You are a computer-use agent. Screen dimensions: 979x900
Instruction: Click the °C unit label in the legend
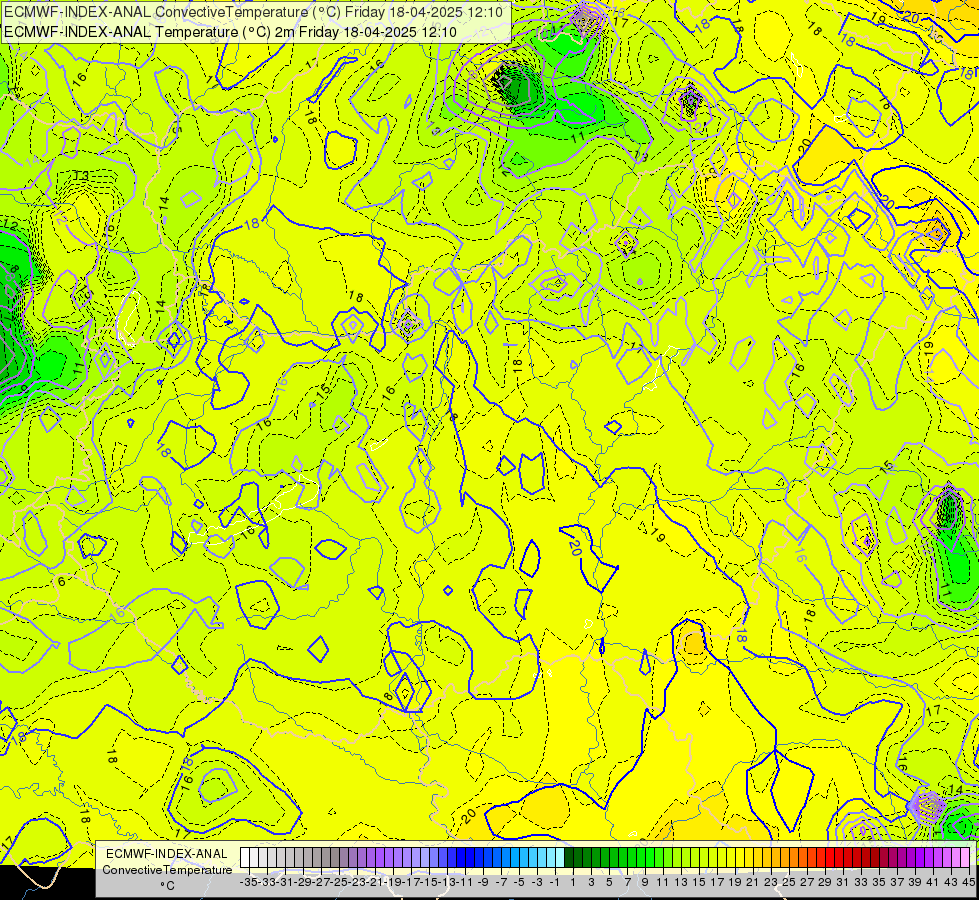point(167,886)
